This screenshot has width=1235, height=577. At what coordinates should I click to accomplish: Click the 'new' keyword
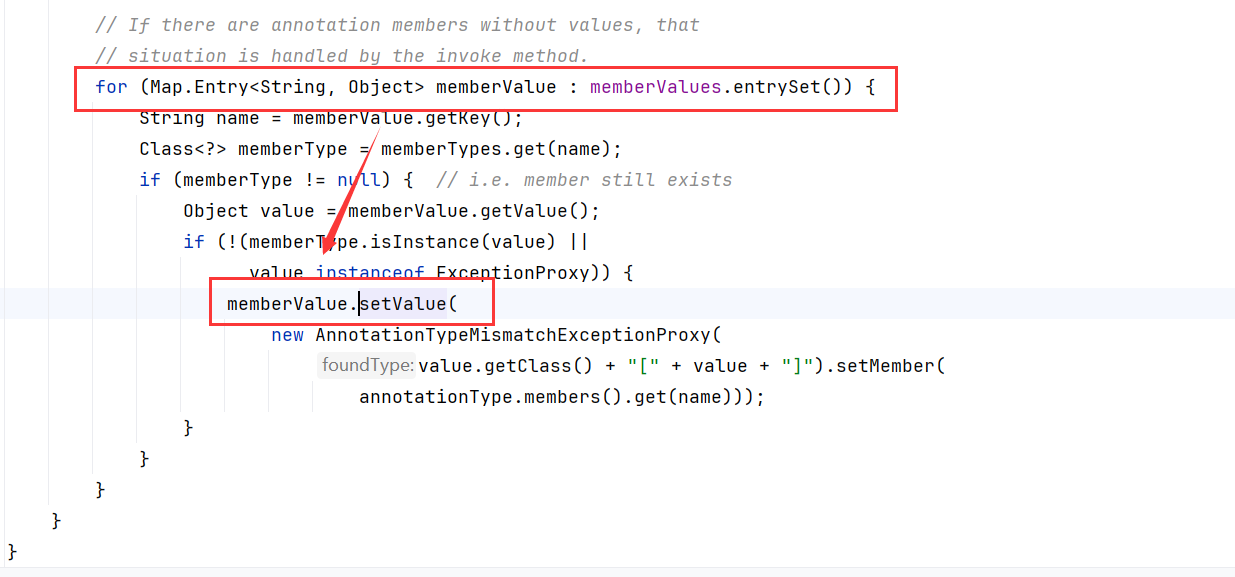287,335
